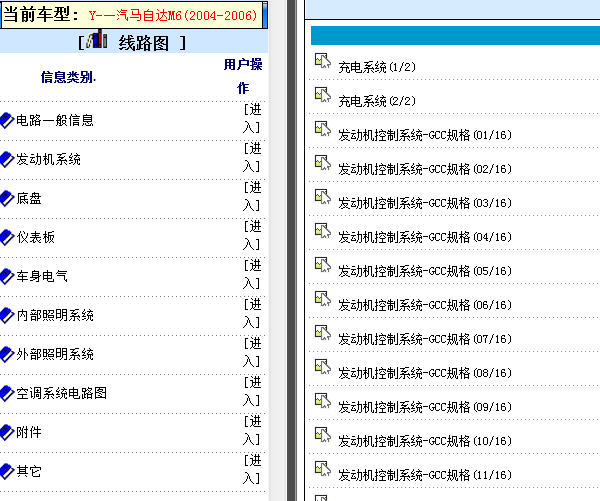
Task: Select 电路一般信息 category text
Action: point(55,121)
